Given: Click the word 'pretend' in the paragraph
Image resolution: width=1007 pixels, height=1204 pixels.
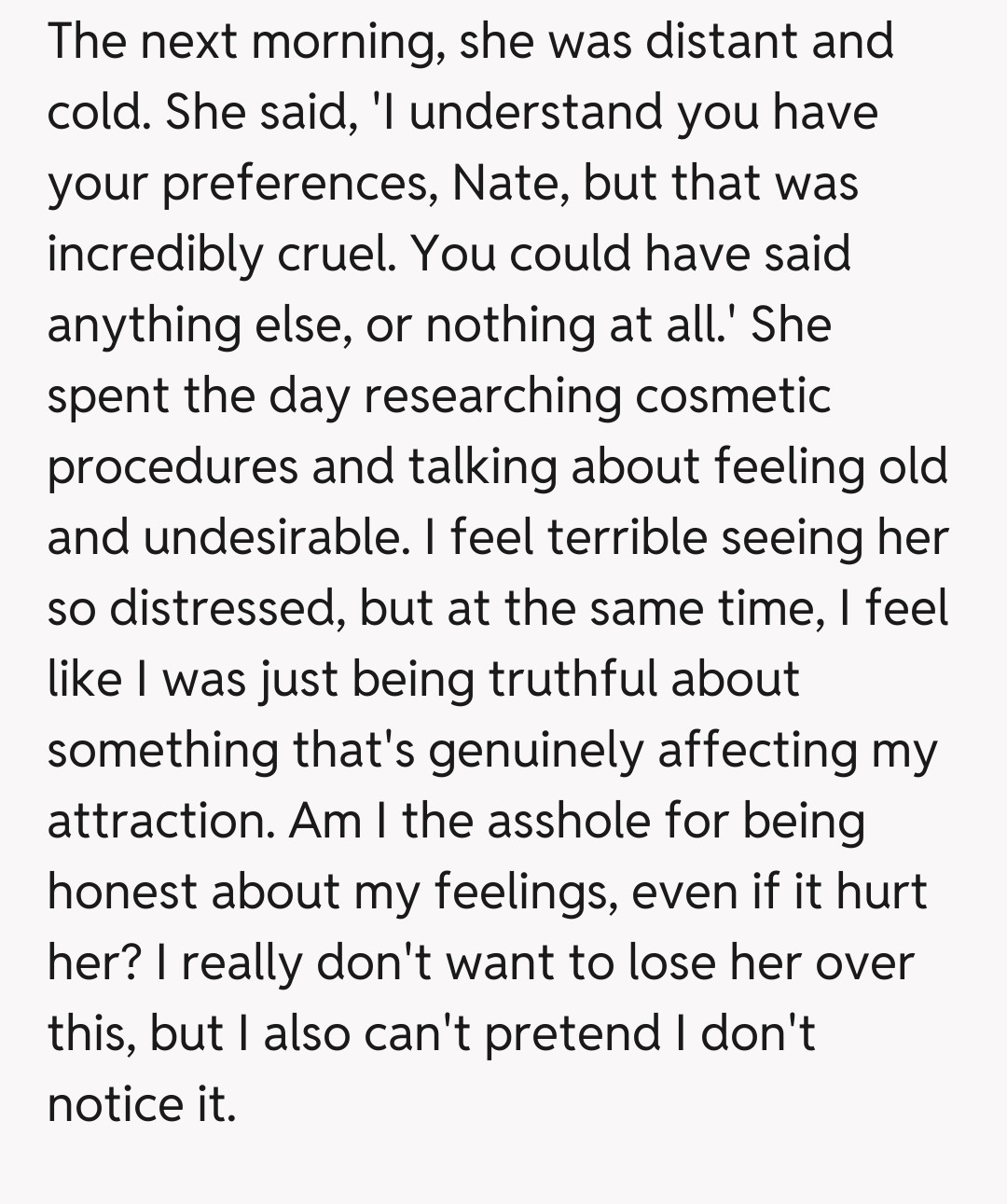Looking at the screenshot, I should tap(569, 1034).
